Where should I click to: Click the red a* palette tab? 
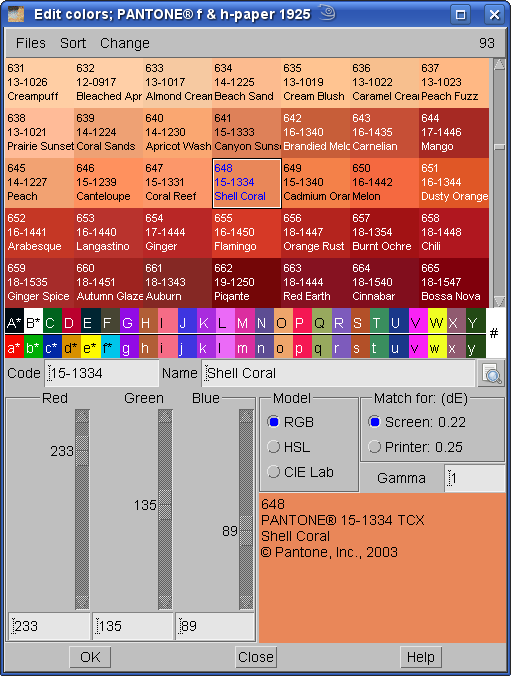(x=14, y=346)
